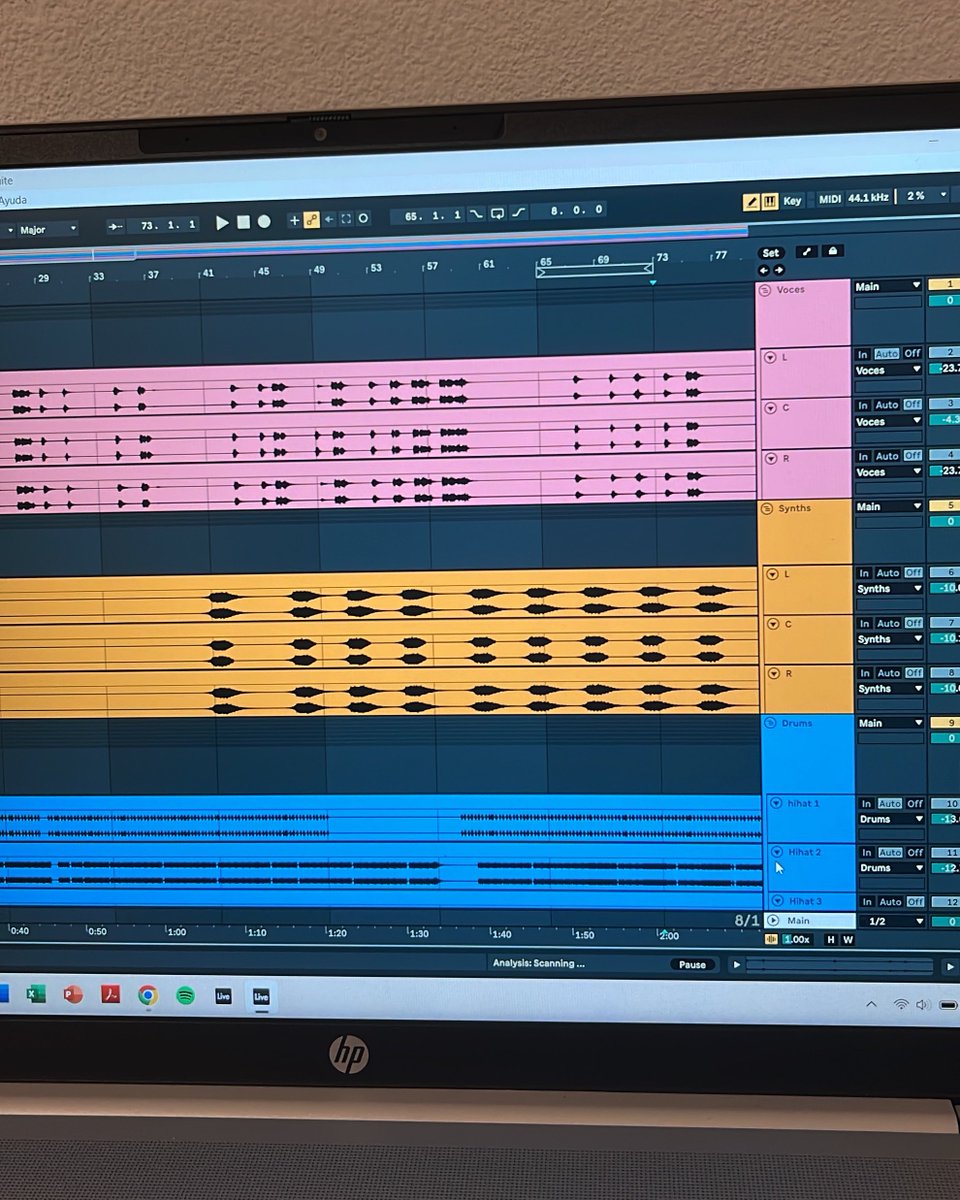Select the loop brace over bars 65-73
The height and width of the screenshot is (1200, 960).
tap(595, 270)
